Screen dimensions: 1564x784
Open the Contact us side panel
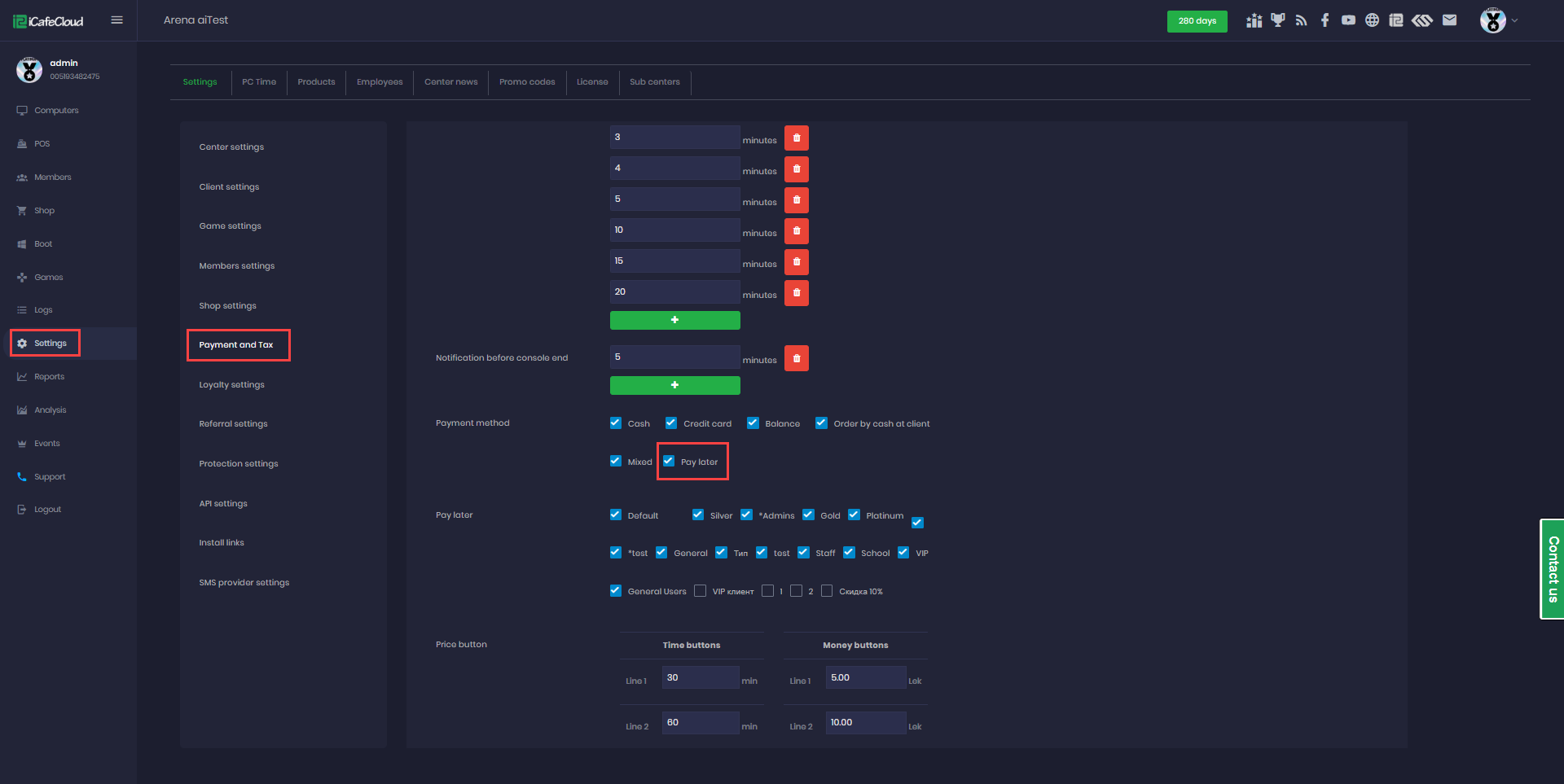point(1553,569)
